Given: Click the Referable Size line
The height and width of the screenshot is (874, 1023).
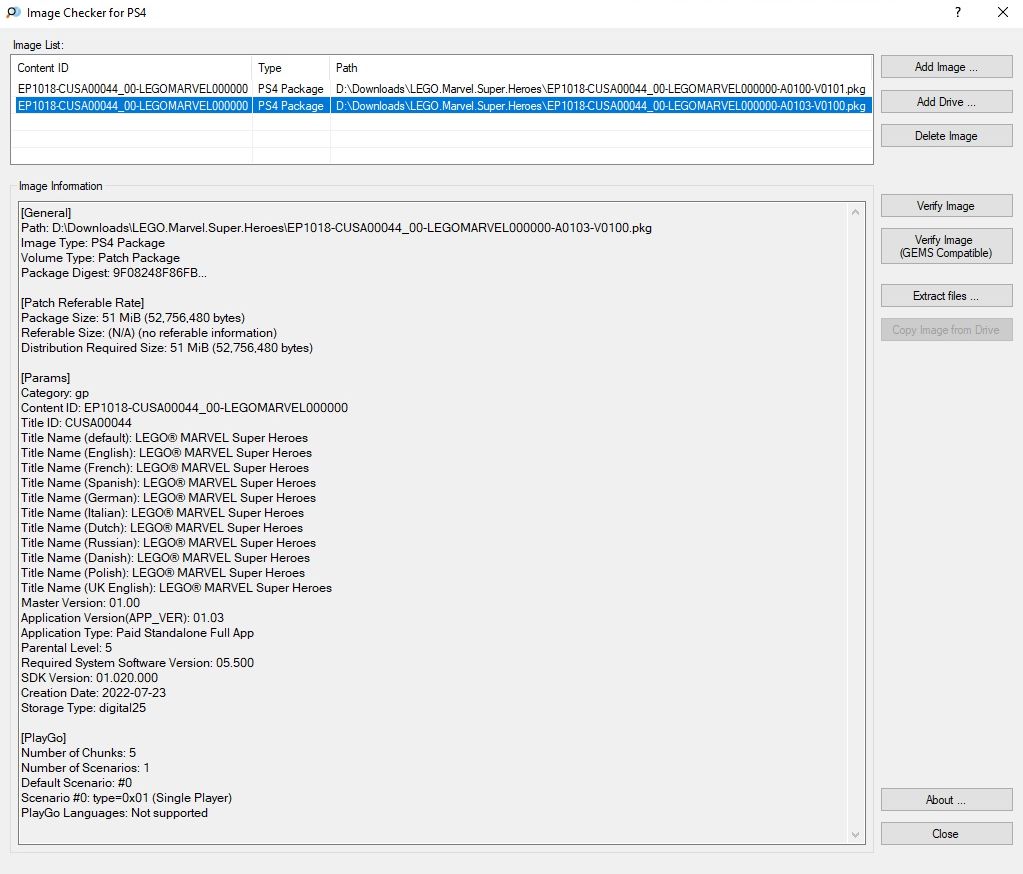Looking at the screenshot, I should pyautogui.click(x=149, y=333).
